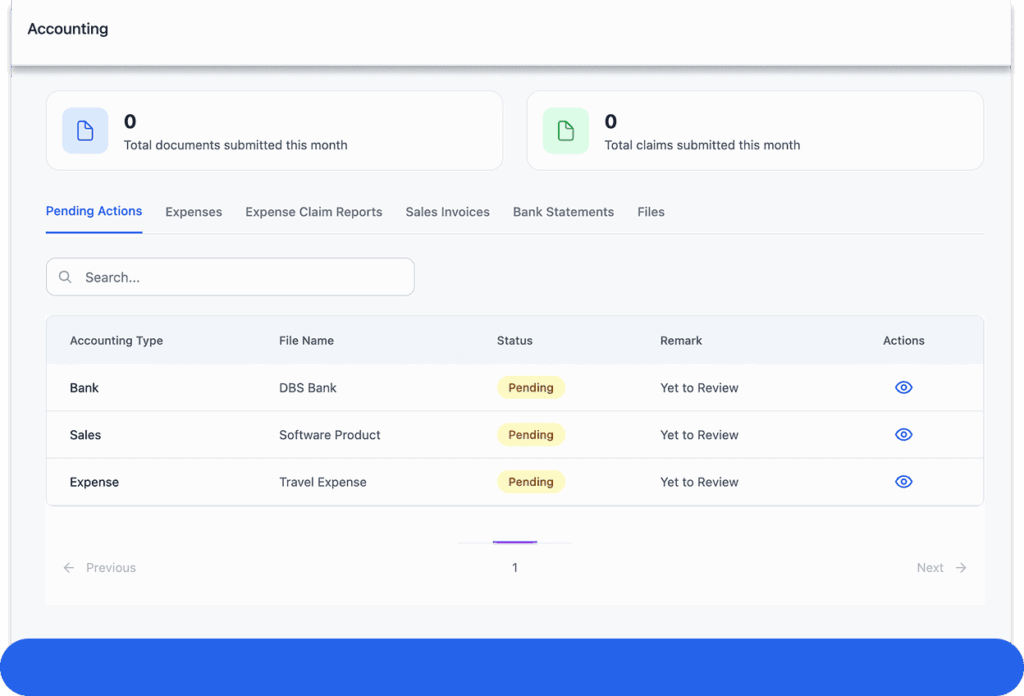Click the right arrow beside Next

coord(961,567)
